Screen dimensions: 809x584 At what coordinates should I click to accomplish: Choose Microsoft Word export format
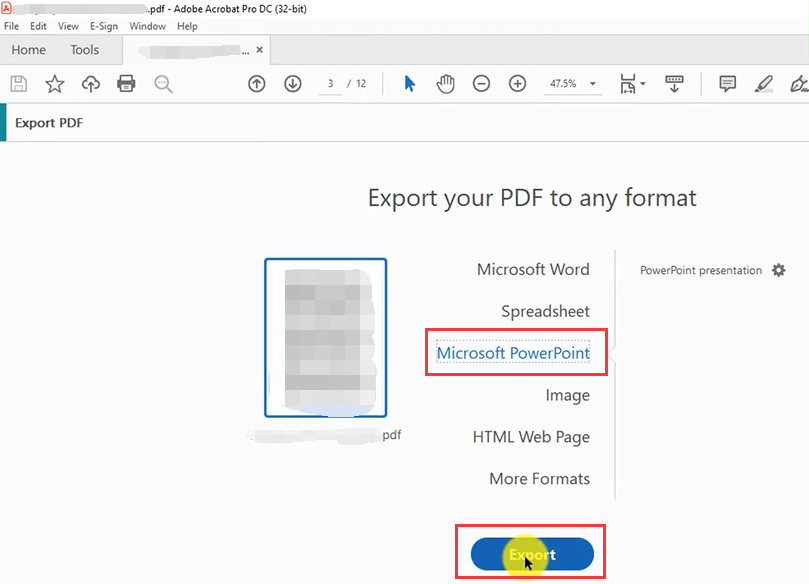pyautogui.click(x=533, y=269)
